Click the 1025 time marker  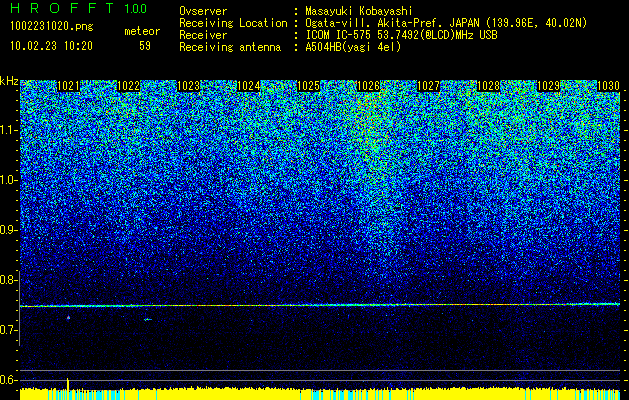coord(308,86)
